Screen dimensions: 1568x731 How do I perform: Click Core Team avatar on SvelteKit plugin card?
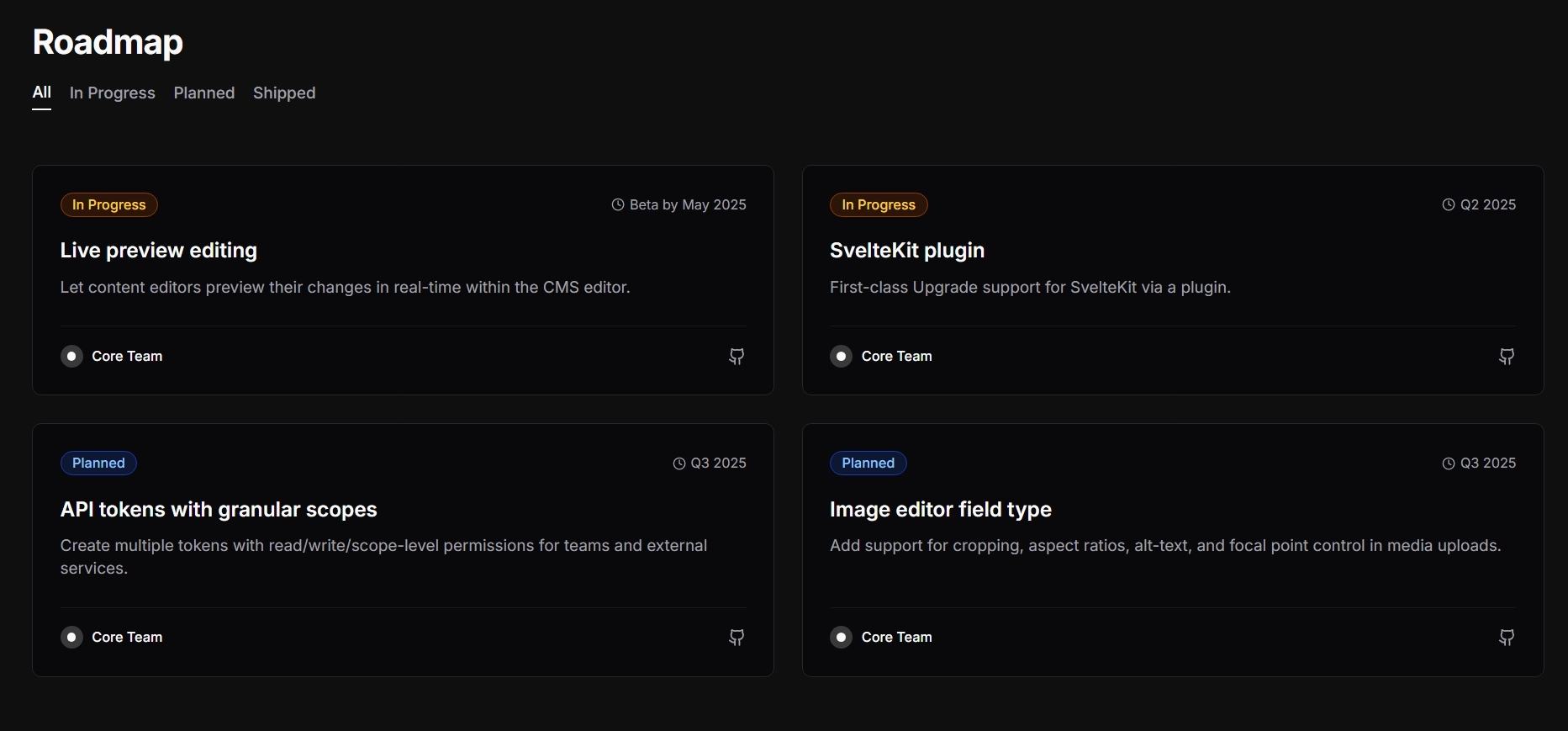tap(841, 357)
